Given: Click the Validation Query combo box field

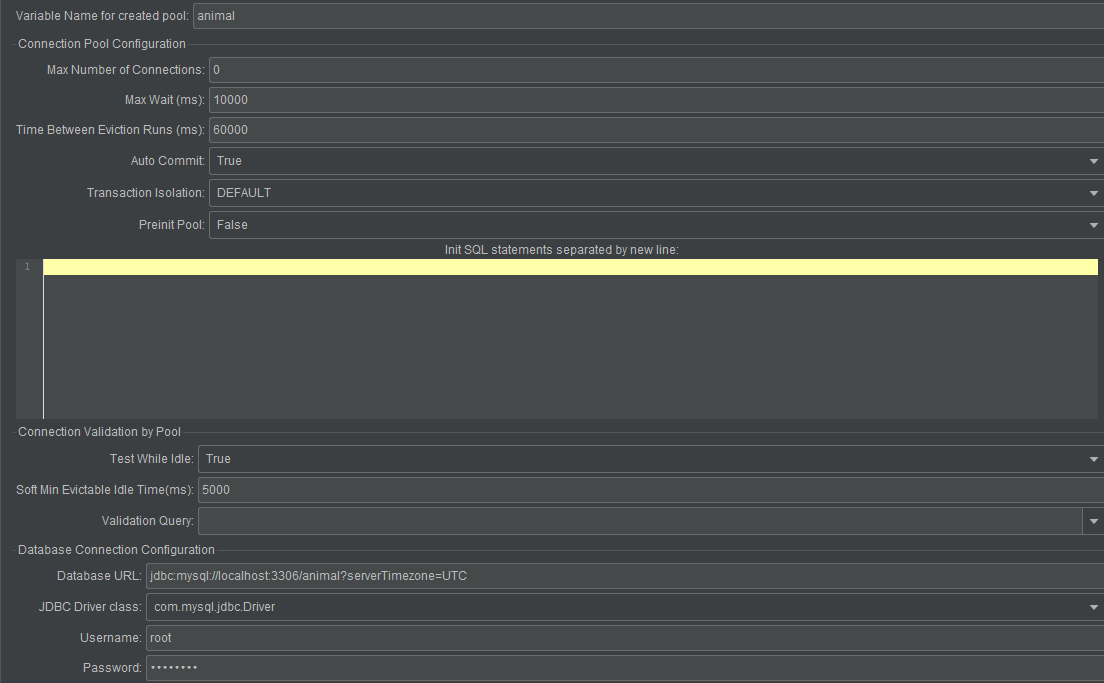Looking at the screenshot, I should click(x=640, y=521).
